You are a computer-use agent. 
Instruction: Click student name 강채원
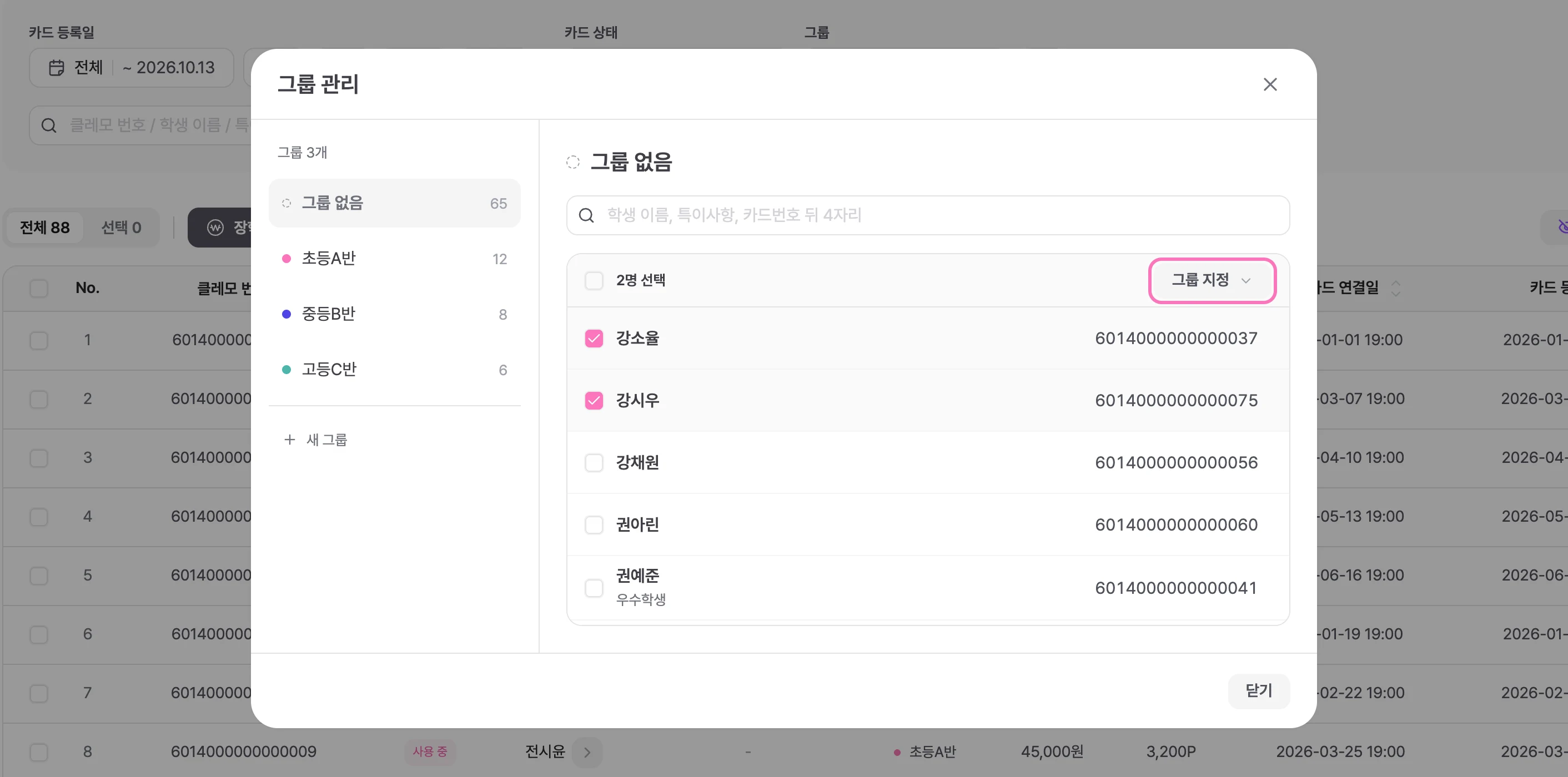click(637, 462)
